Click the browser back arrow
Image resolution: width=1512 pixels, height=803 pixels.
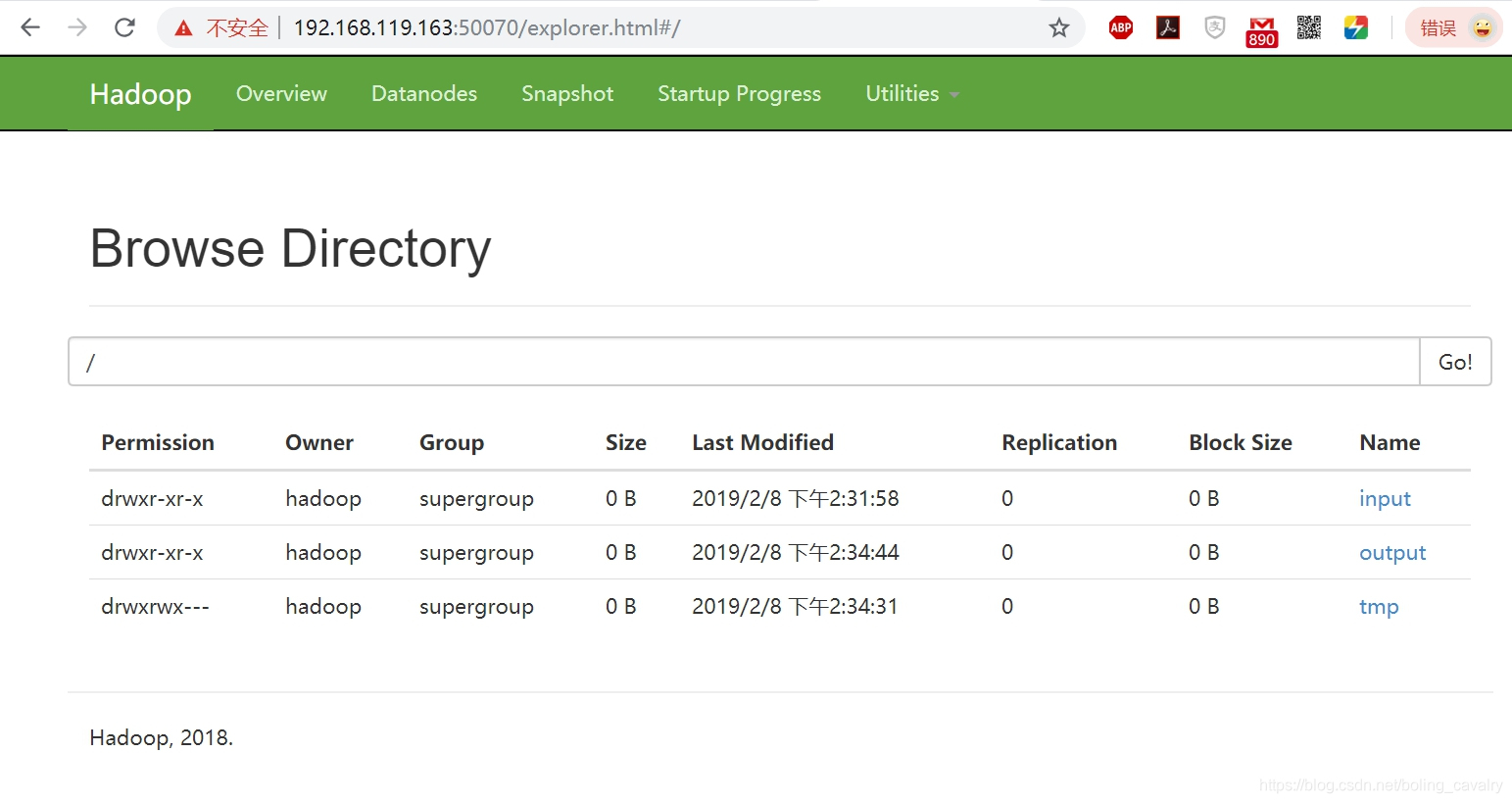pyautogui.click(x=30, y=27)
